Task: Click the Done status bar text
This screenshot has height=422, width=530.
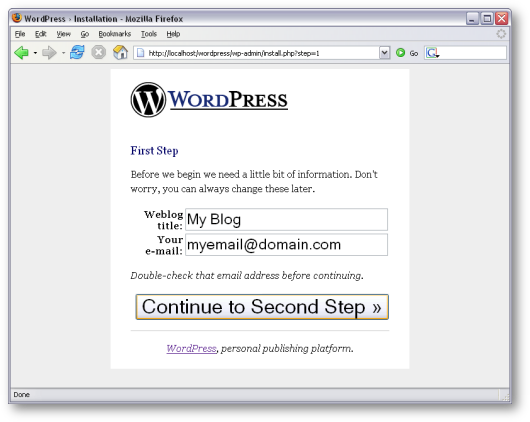Action: [x=22, y=395]
